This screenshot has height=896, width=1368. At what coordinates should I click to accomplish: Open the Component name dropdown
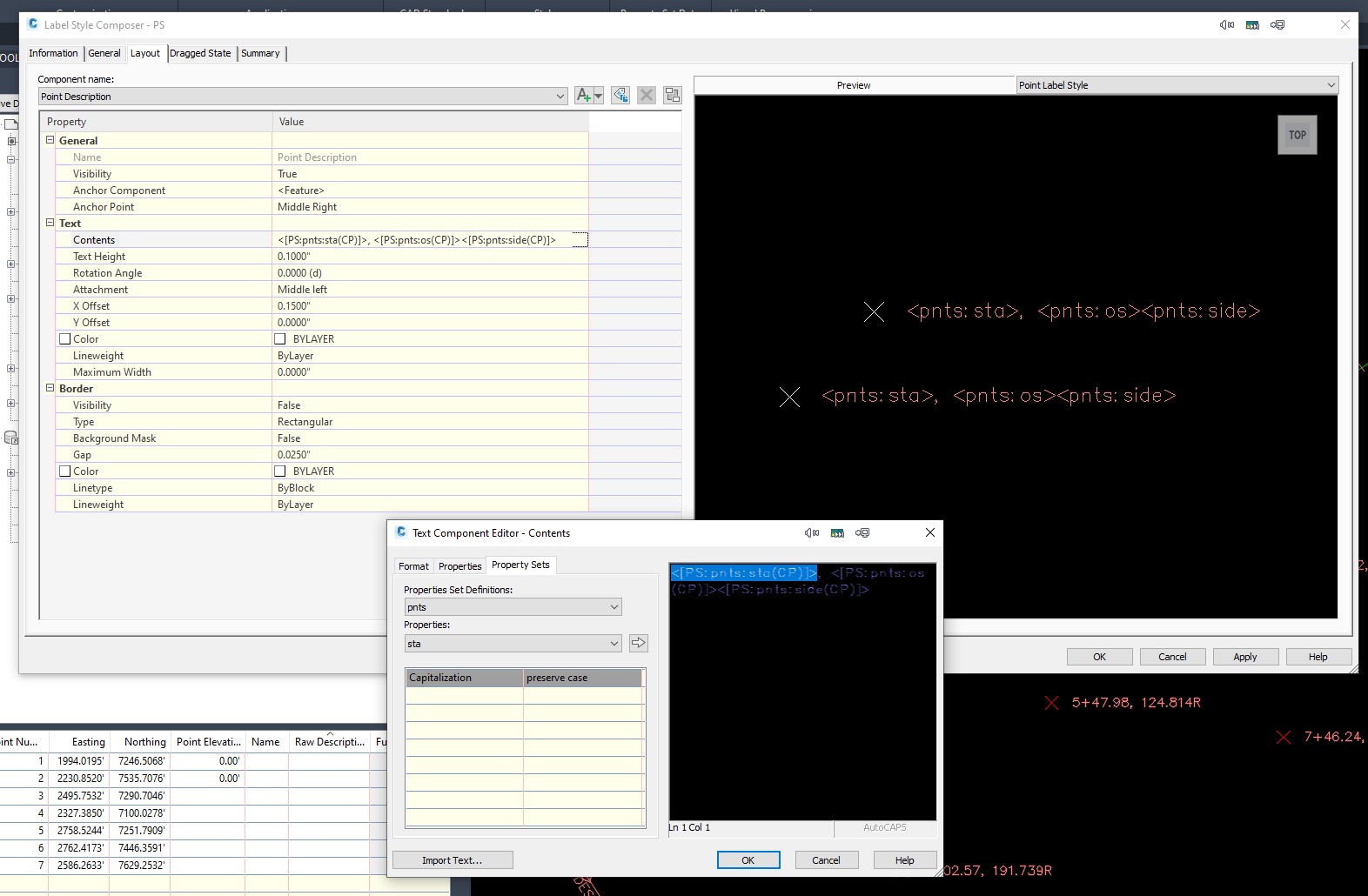[560, 97]
